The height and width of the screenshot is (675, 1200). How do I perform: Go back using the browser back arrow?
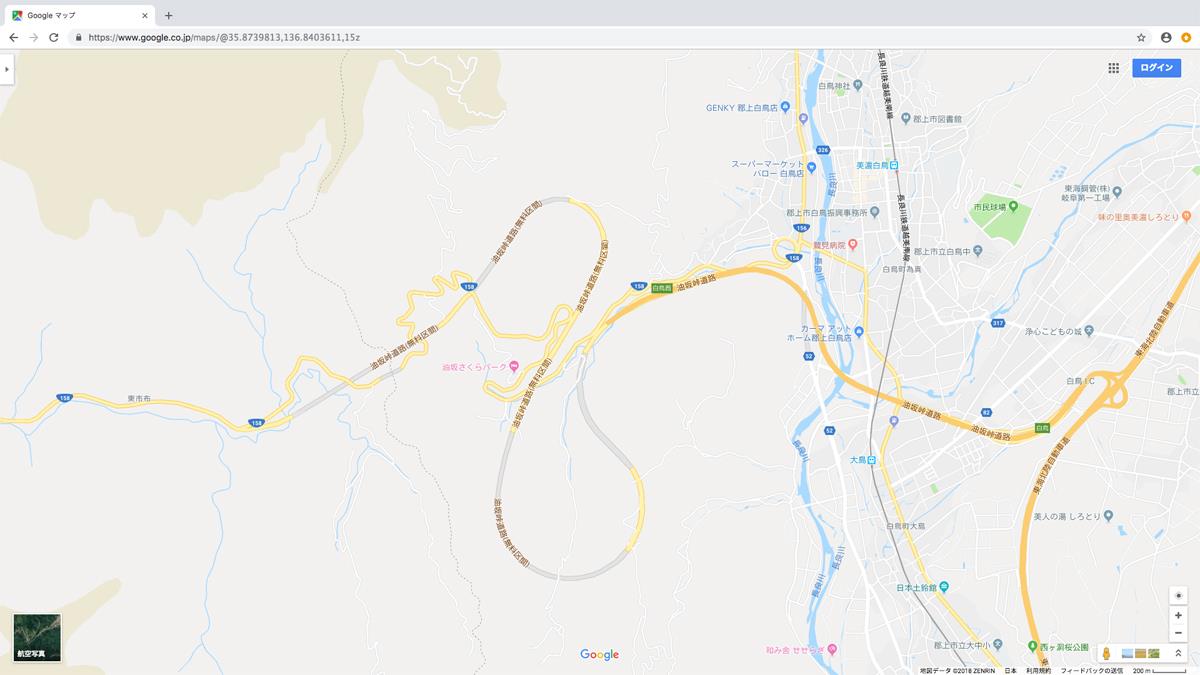point(13,37)
